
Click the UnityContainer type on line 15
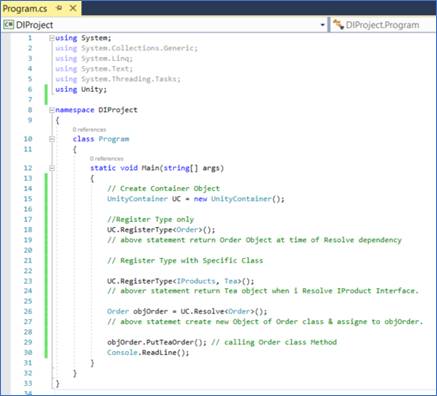tap(137, 199)
